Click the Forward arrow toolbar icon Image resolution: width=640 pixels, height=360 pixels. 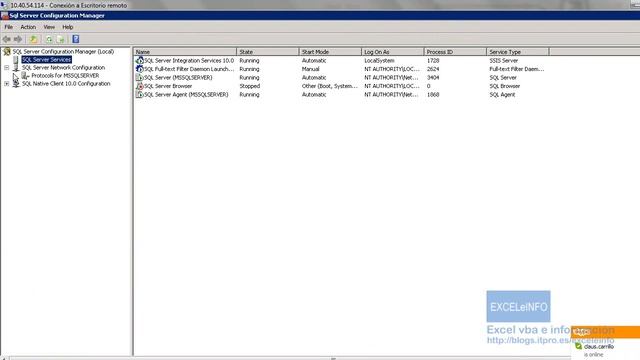pyautogui.click(x=18, y=39)
